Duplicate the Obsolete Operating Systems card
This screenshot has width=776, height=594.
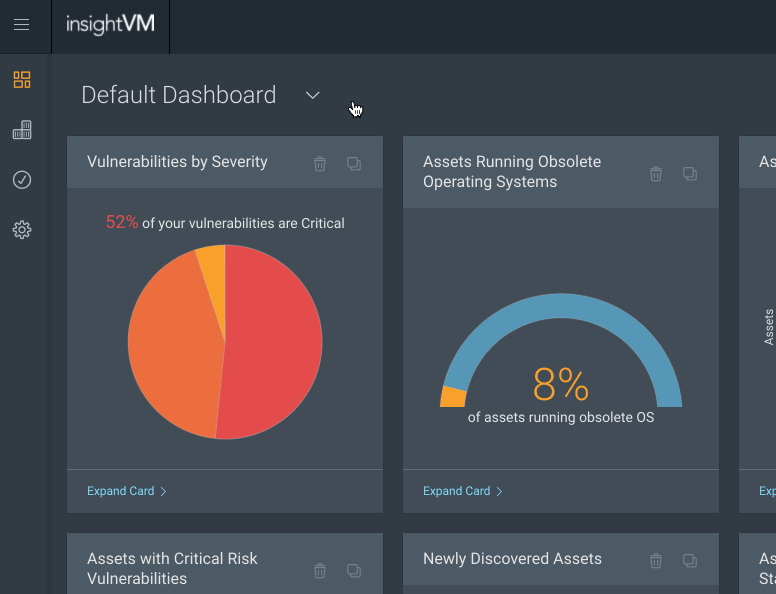coord(690,173)
